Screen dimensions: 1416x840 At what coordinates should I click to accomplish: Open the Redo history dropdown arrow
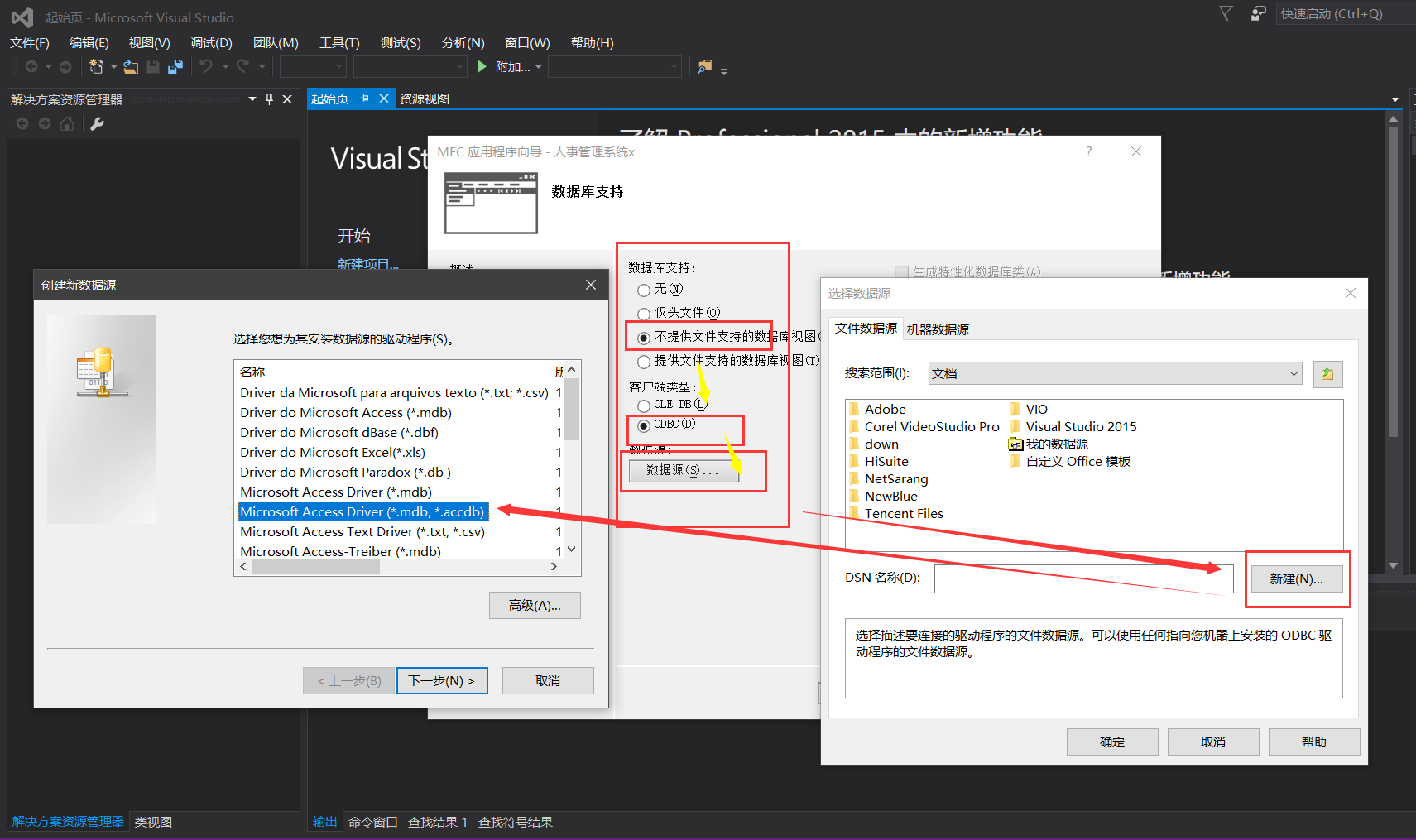(x=262, y=67)
